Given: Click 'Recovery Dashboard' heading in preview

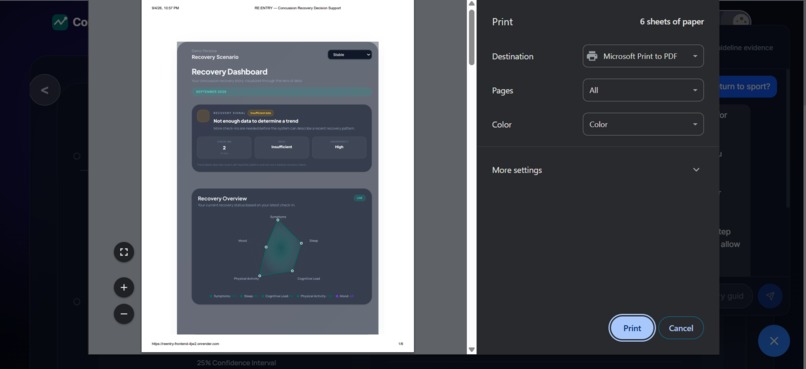Looking at the screenshot, I should click(229, 72).
